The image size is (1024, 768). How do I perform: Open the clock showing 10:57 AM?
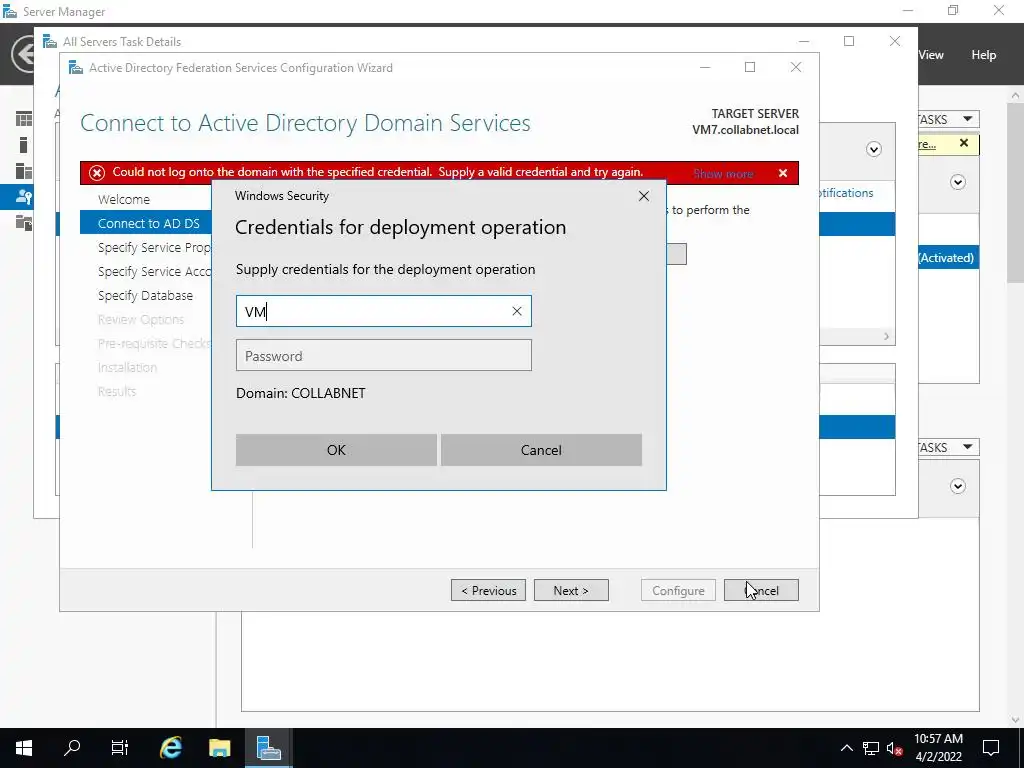938,748
